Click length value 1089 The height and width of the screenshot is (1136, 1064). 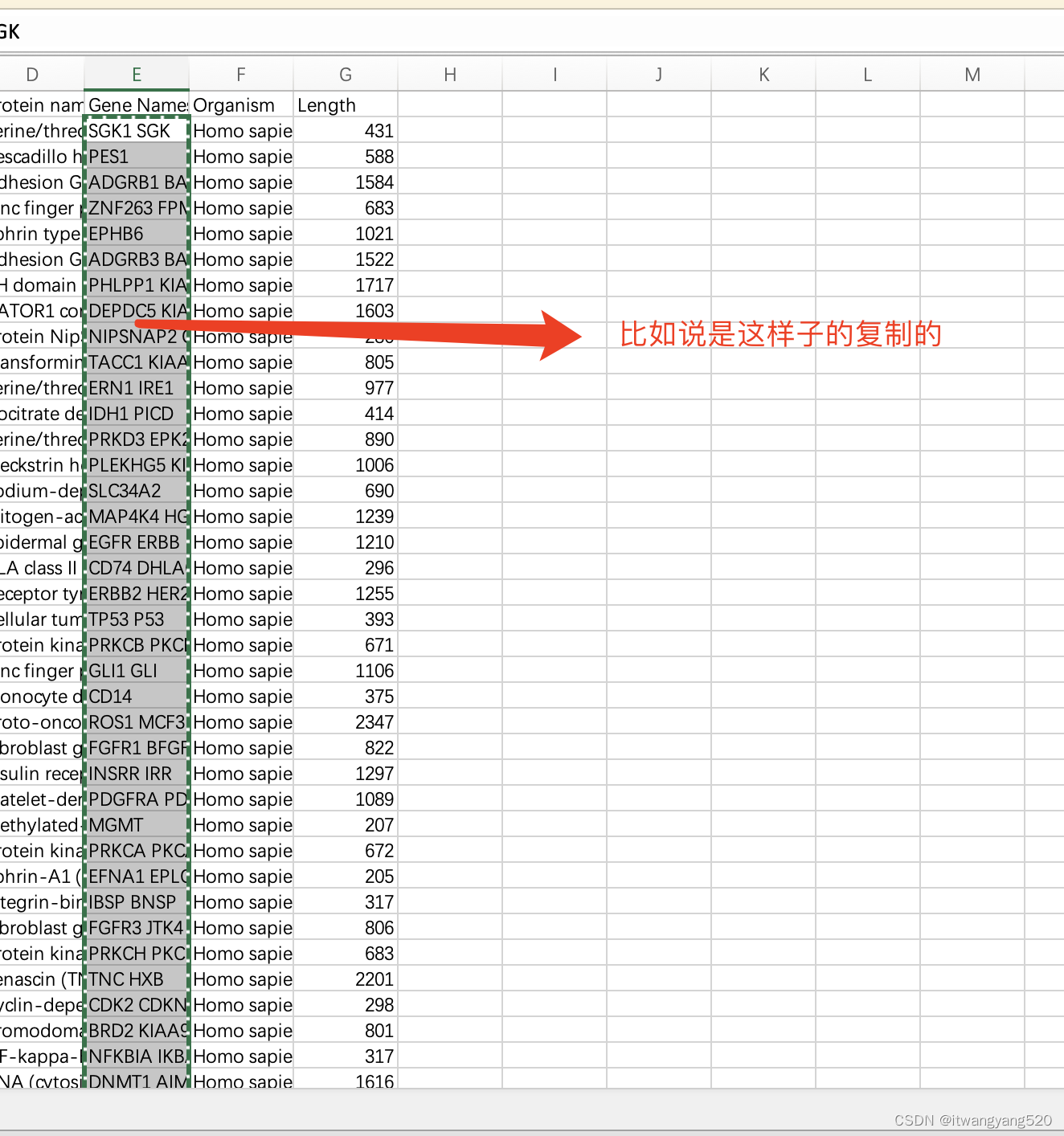point(346,799)
